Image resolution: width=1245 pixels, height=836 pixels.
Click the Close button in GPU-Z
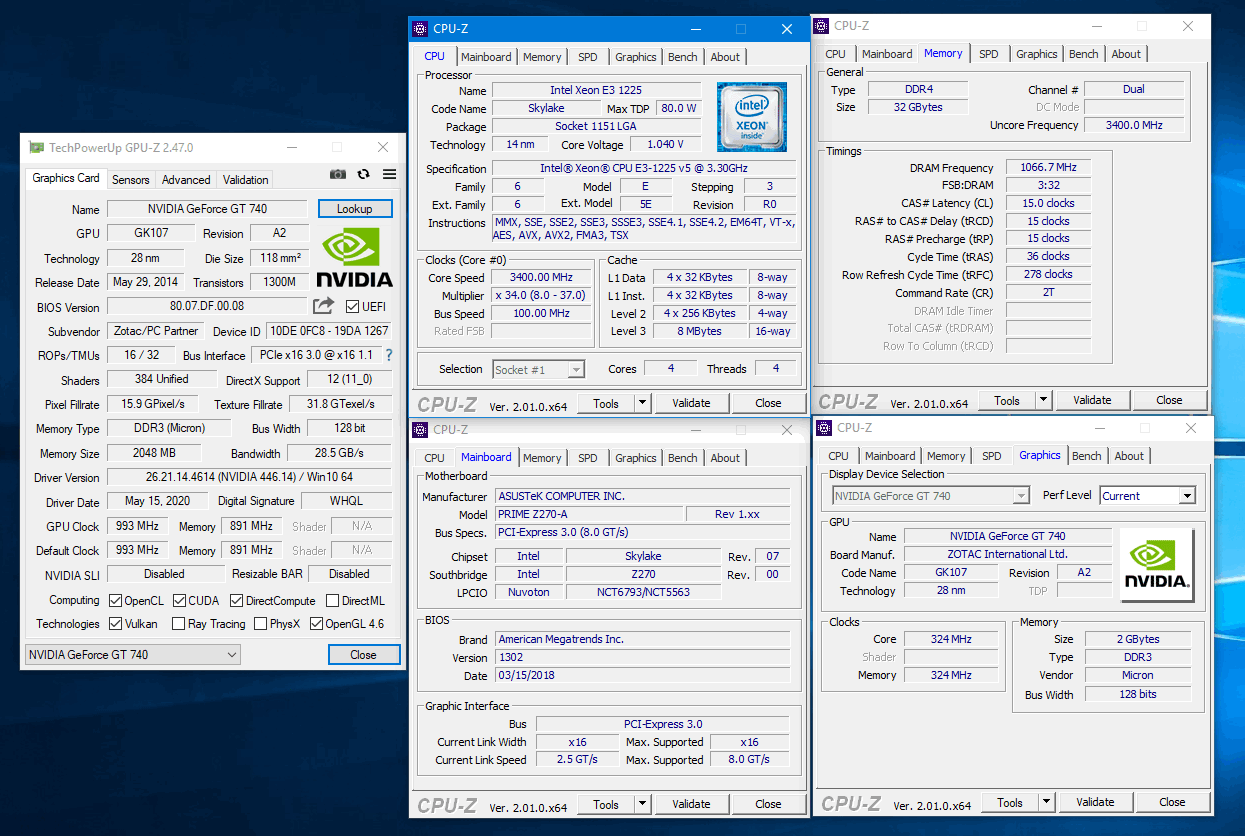pyautogui.click(x=364, y=655)
